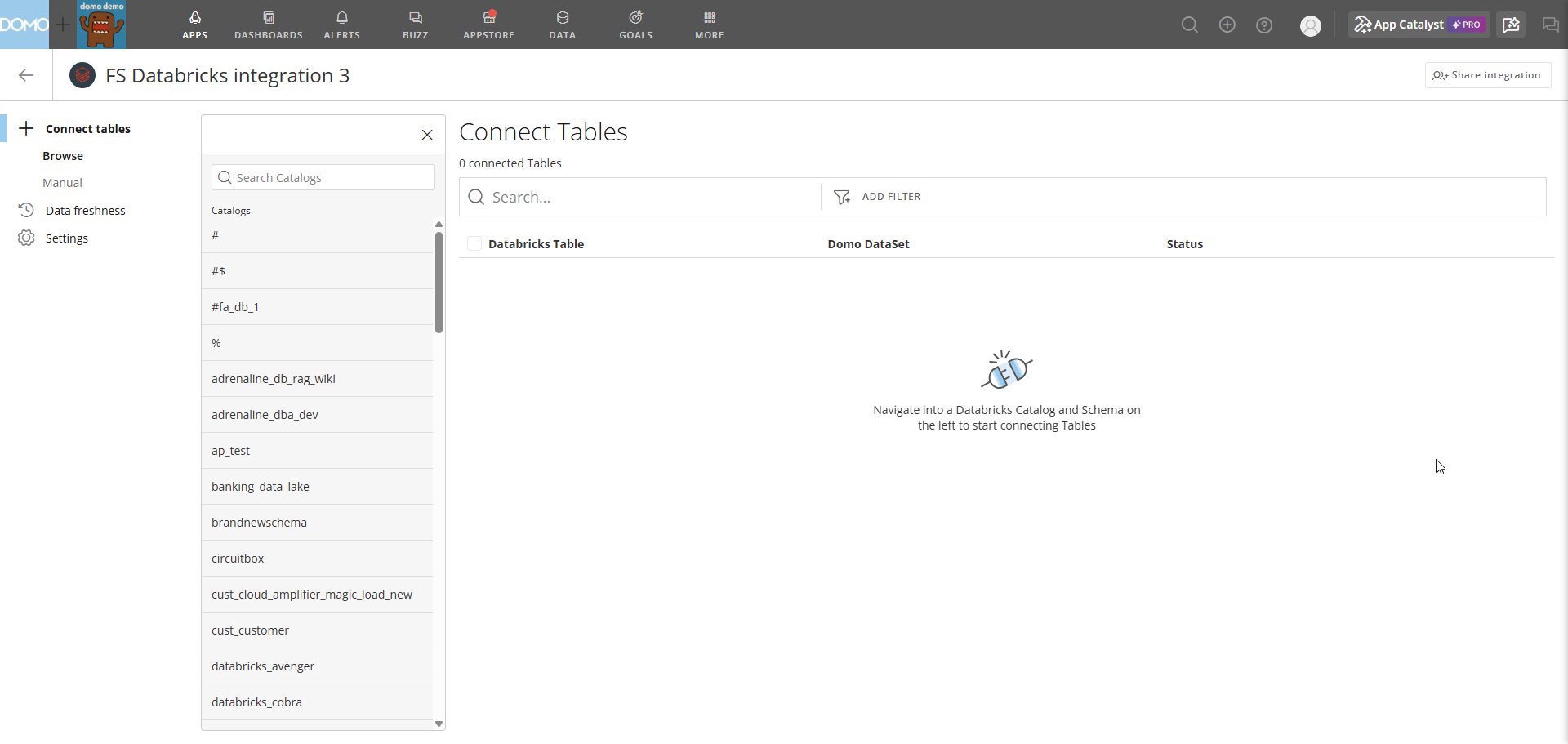Click Databricks Table column header
Screen dimensions: 1568x744
pyautogui.click(x=536, y=244)
